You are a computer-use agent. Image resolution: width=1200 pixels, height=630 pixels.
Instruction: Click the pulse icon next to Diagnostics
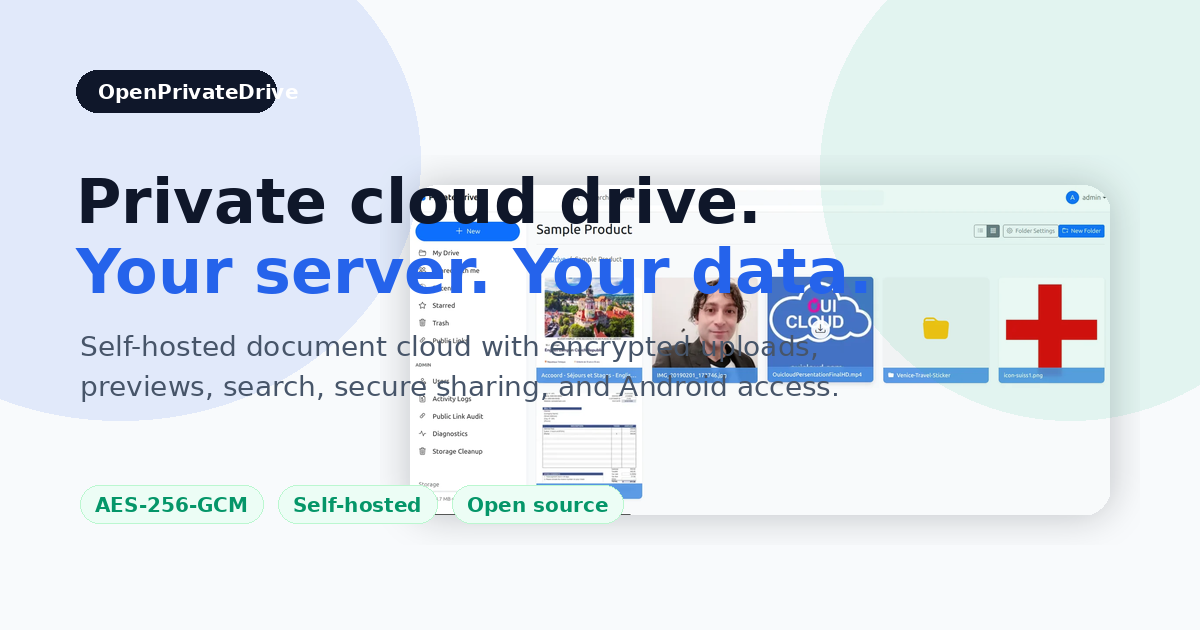point(422,434)
